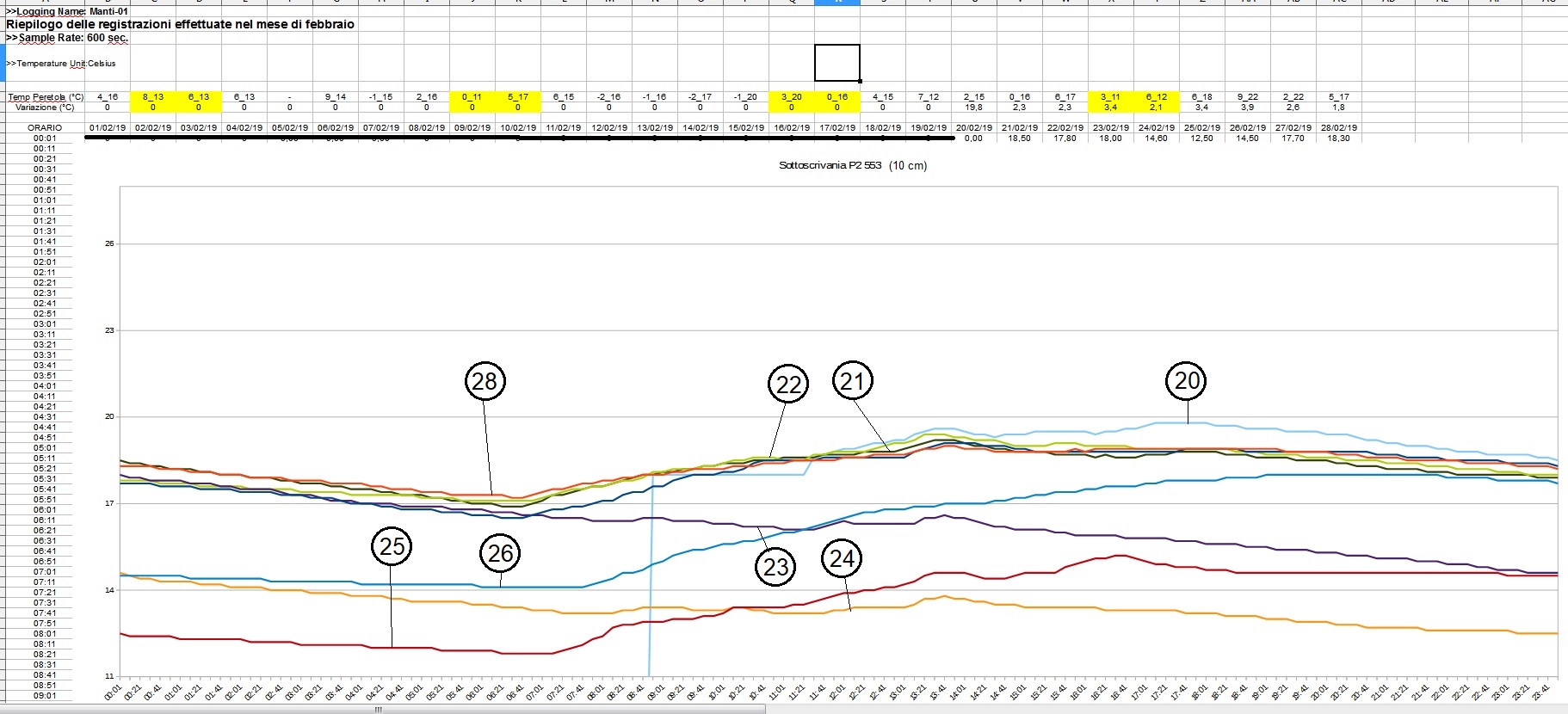
Task: Select the Riepilogo delle registrazioni title cell
Action: tap(181, 24)
